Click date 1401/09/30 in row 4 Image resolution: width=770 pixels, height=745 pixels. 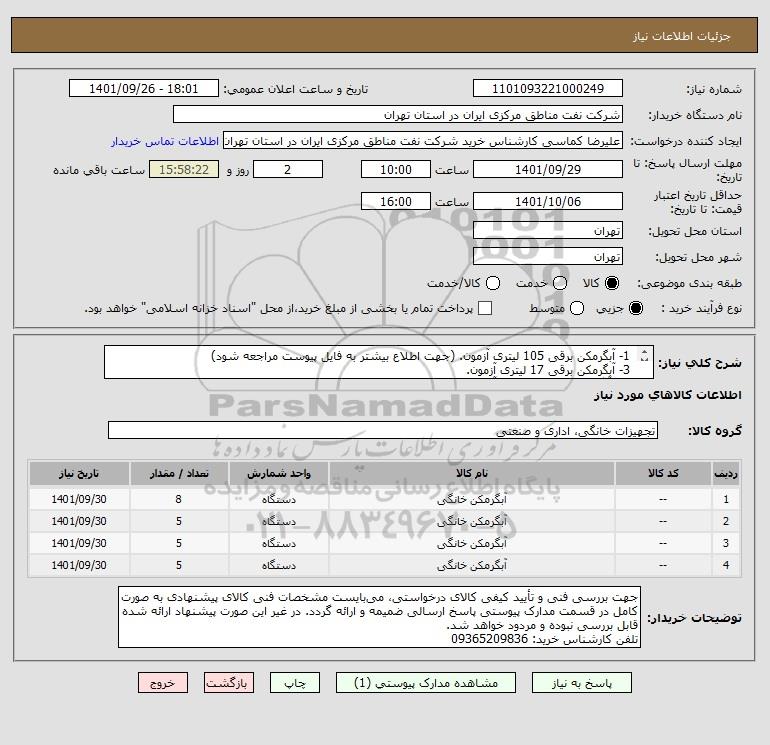[x=79, y=566]
